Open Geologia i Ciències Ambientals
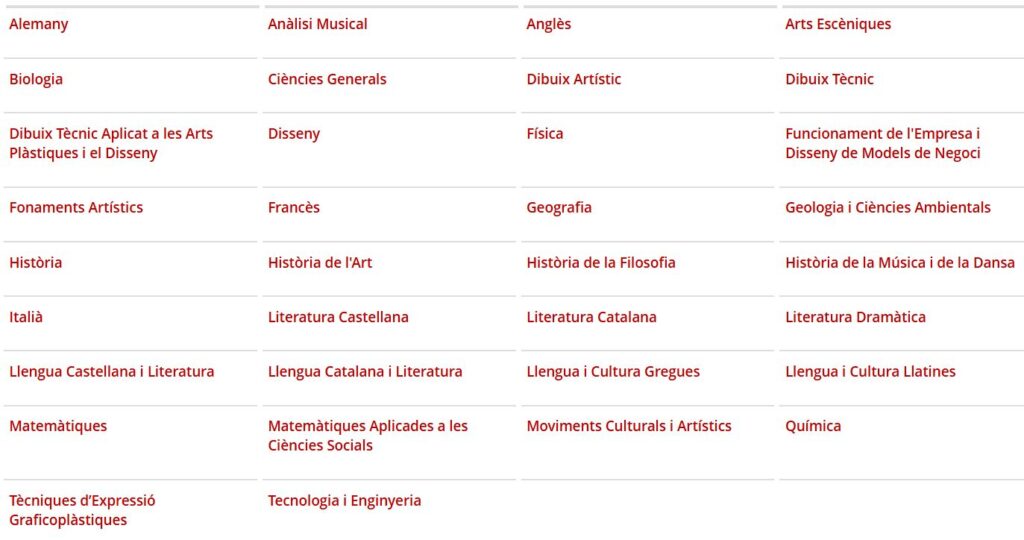 [888, 207]
